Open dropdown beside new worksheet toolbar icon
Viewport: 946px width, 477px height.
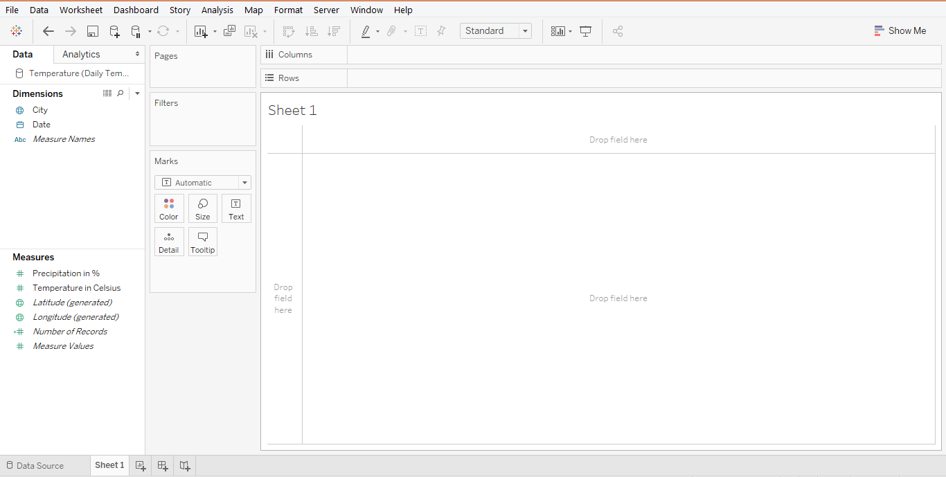[x=215, y=31]
